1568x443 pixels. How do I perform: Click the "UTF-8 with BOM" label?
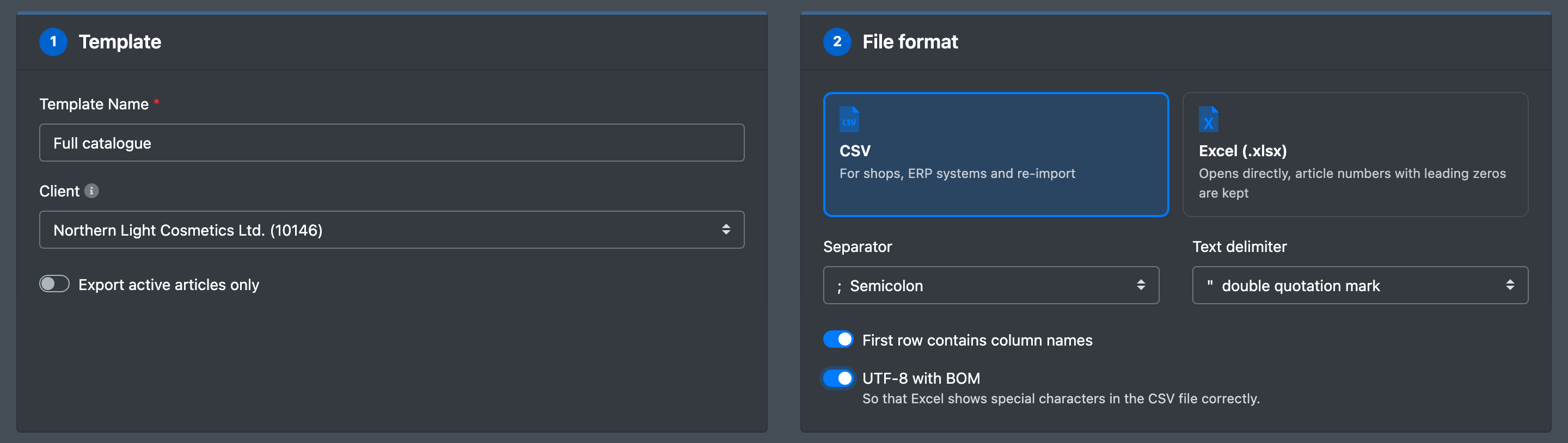click(x=921, y=378)
